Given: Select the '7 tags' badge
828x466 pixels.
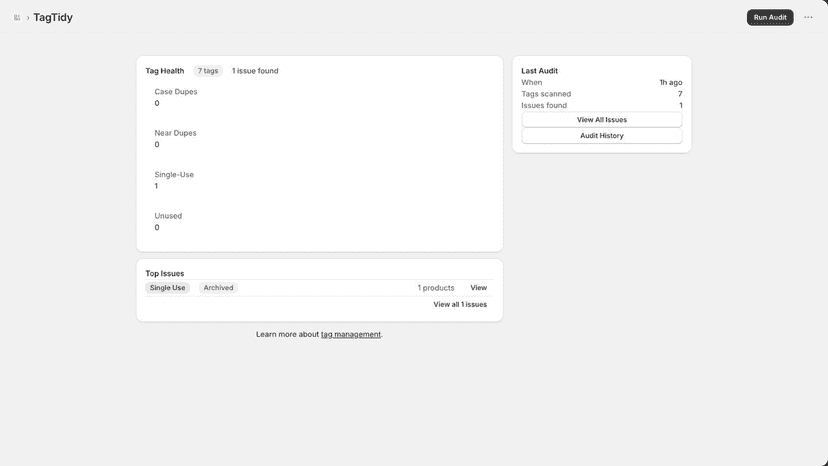Looking at the screenshot, I should [208, 71].
